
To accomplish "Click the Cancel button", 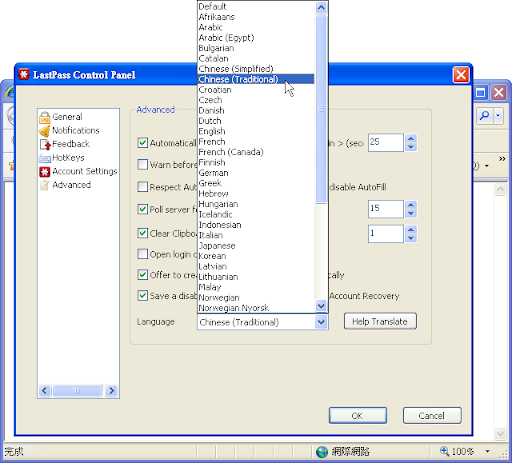I will [x=432, y=416].
